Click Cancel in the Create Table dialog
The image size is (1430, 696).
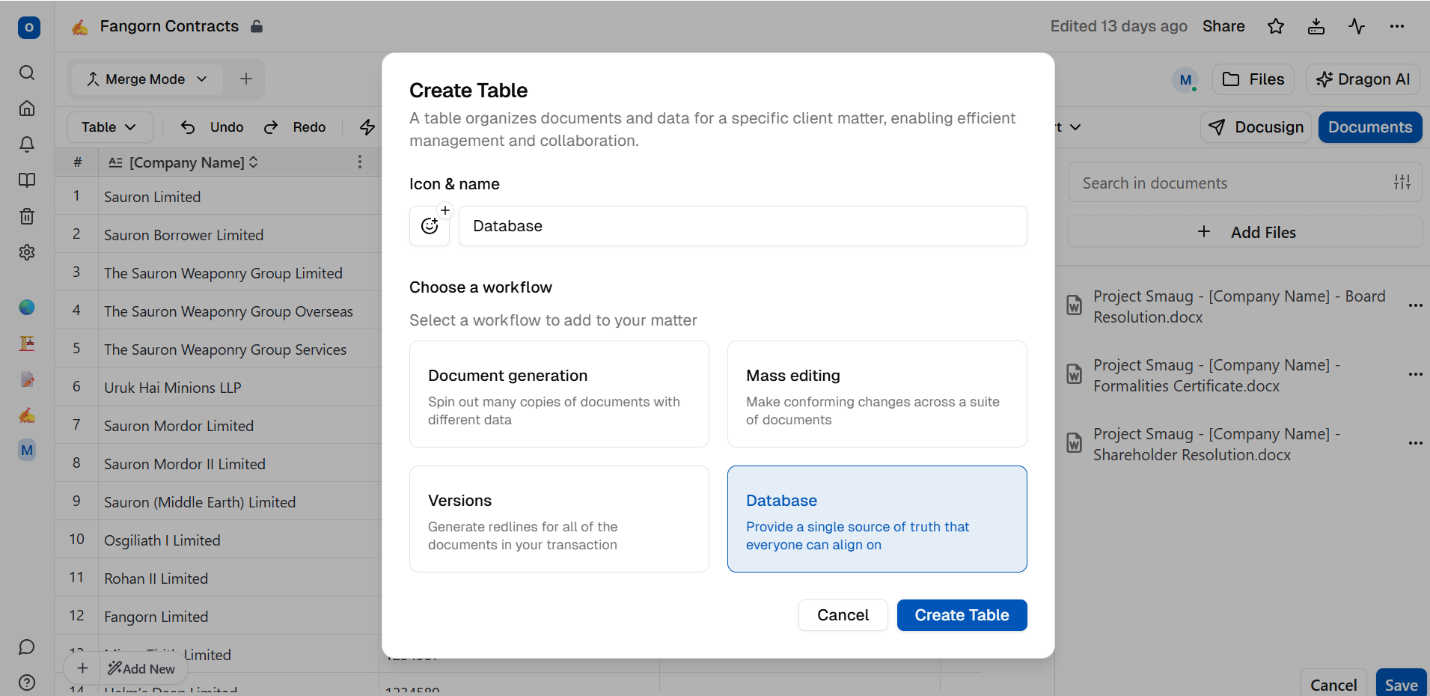point(843,615)
